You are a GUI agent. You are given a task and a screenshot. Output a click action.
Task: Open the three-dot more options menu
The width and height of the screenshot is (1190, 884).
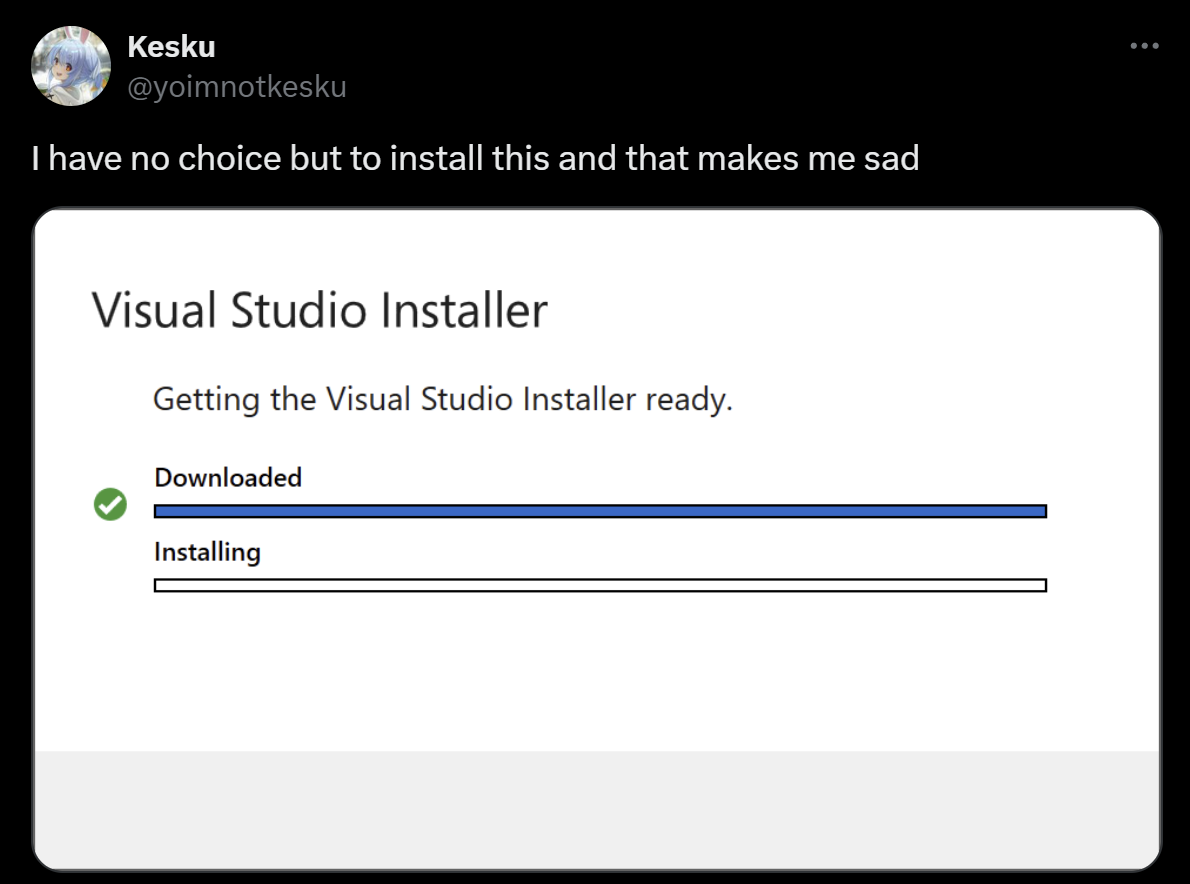tap(1144, 46)
